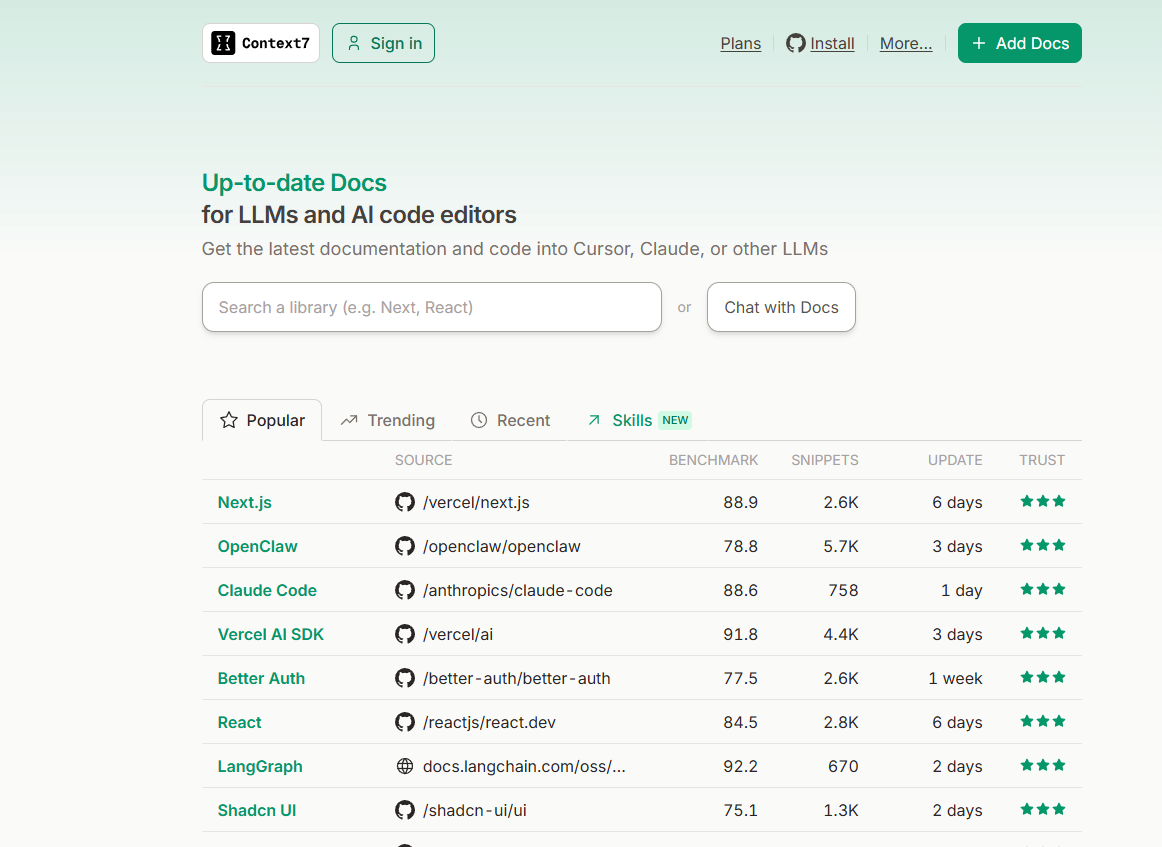Click the Context7 home button
This screenshot has width=1162, height=847.
(261, 43)
